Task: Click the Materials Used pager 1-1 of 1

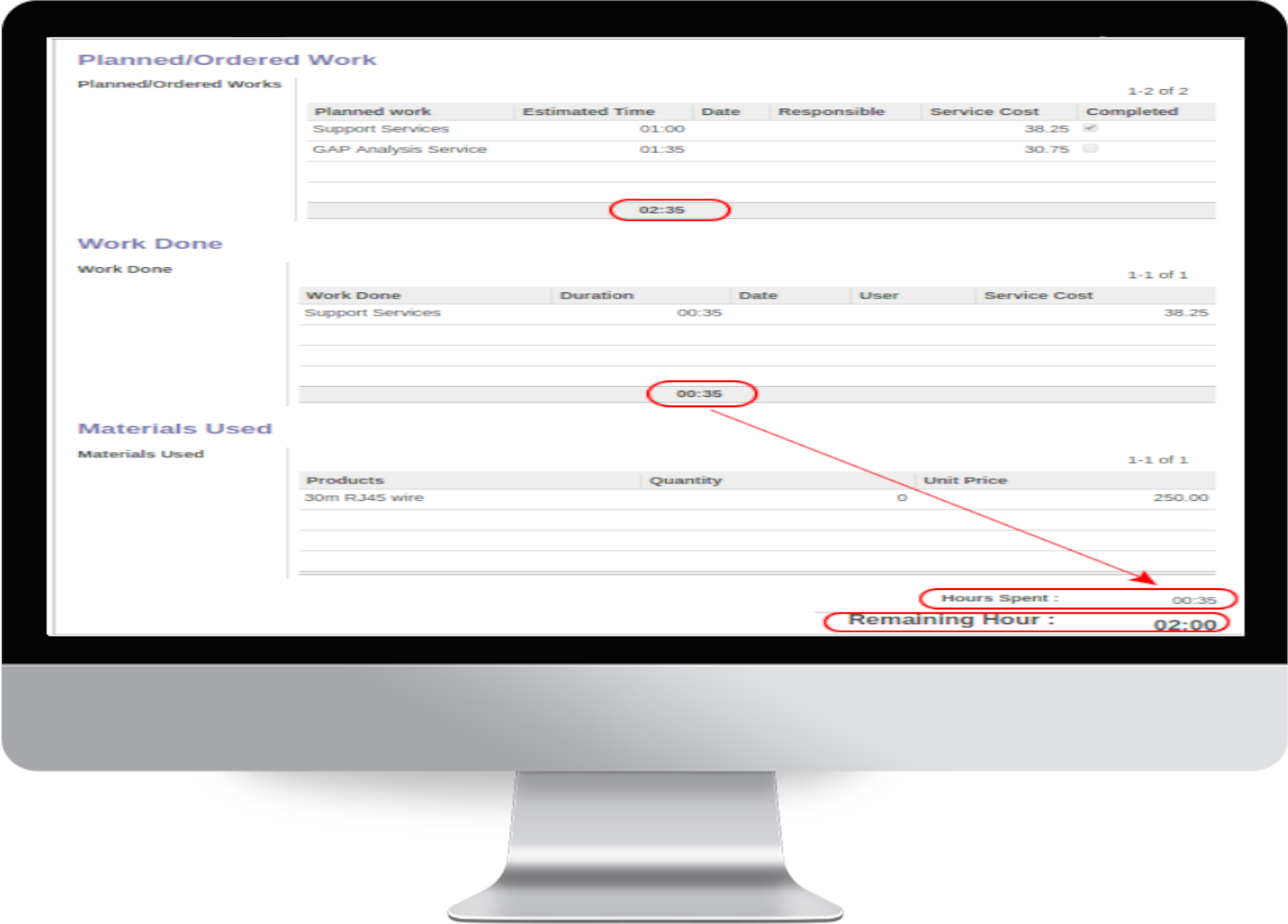Action: click(1158, 459)
